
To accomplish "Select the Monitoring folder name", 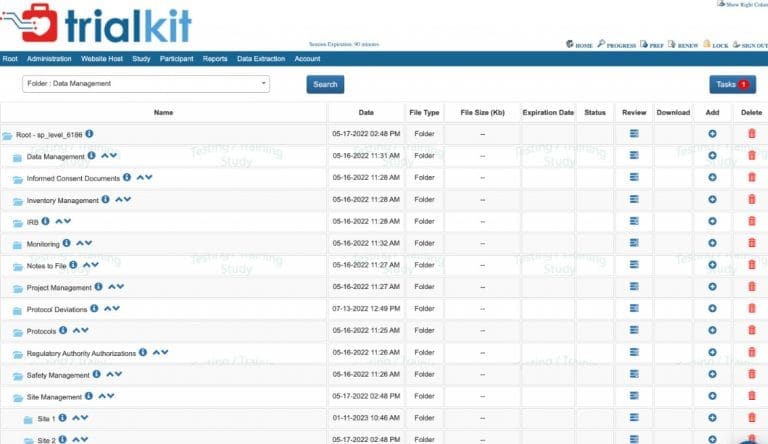I will 43,244.
